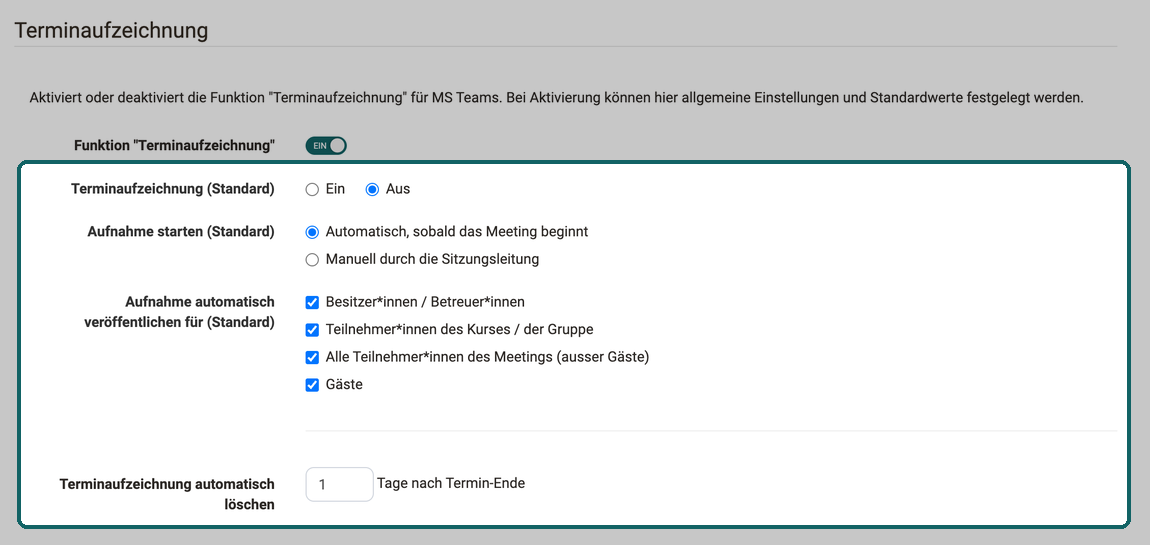Choose Manuell durch die Sitzungsleitung

pos(312,260)
